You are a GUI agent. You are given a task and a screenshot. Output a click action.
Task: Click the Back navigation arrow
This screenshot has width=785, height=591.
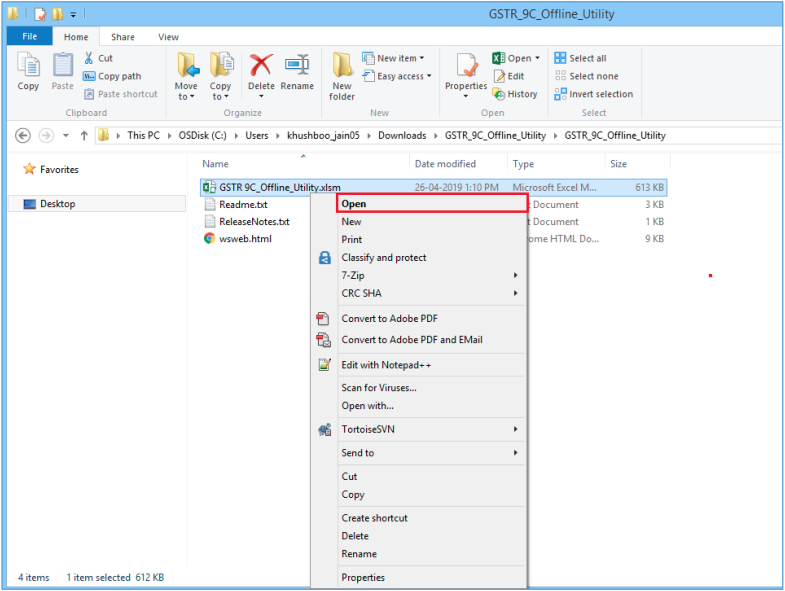coord(23,136)
